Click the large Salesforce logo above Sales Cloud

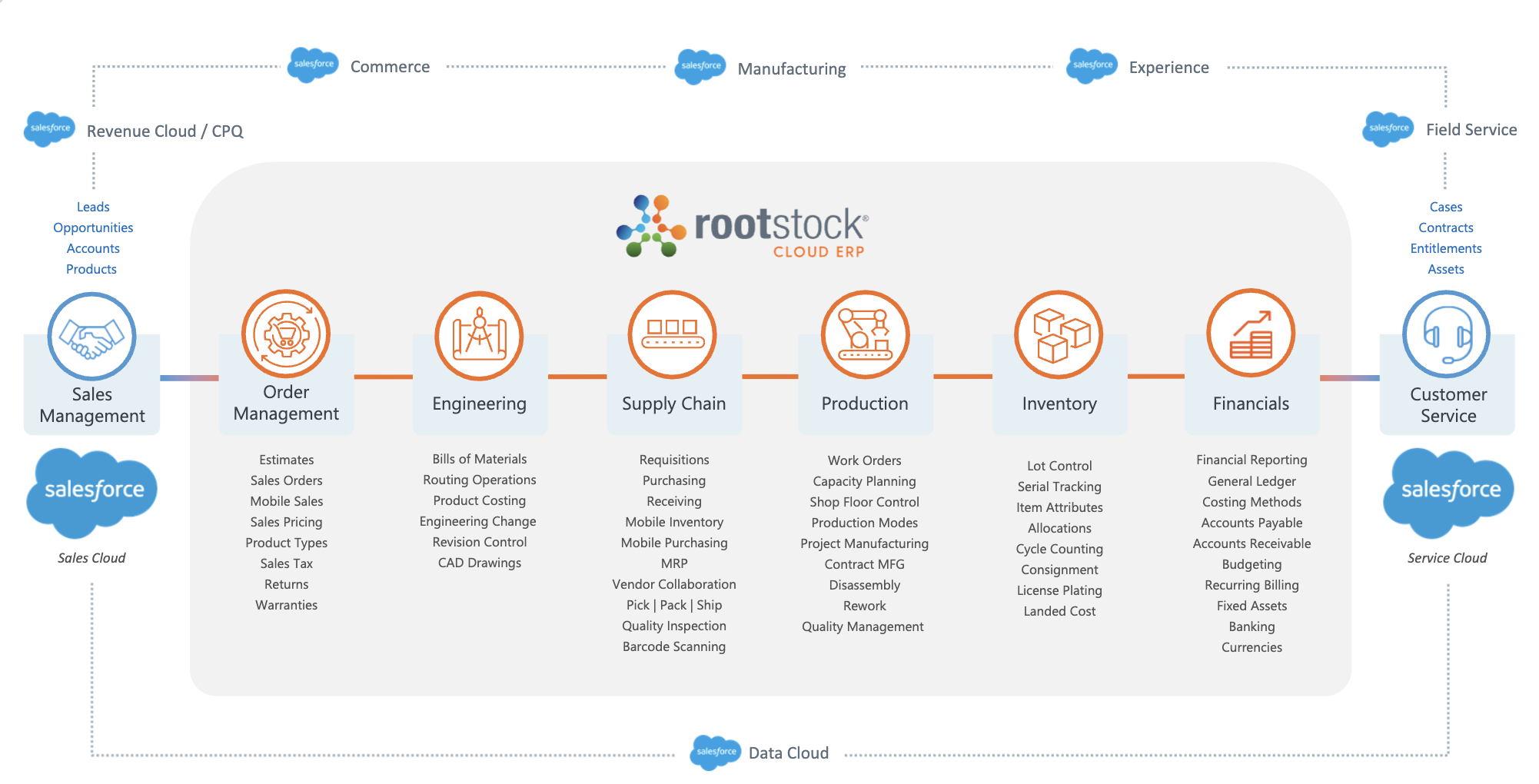click(92, 493)
